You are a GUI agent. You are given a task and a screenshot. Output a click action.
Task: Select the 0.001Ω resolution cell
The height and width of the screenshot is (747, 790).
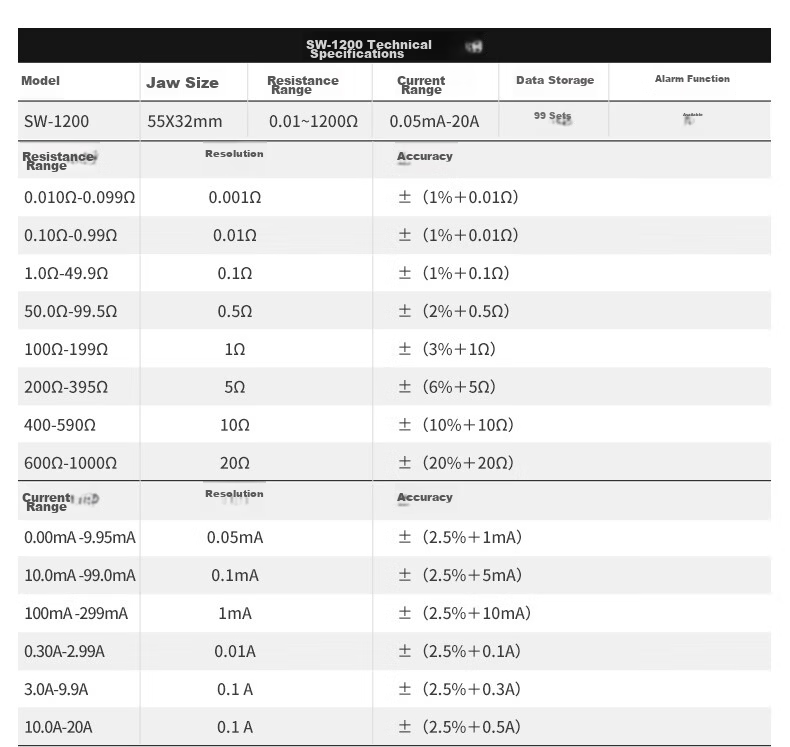point(235,197)
